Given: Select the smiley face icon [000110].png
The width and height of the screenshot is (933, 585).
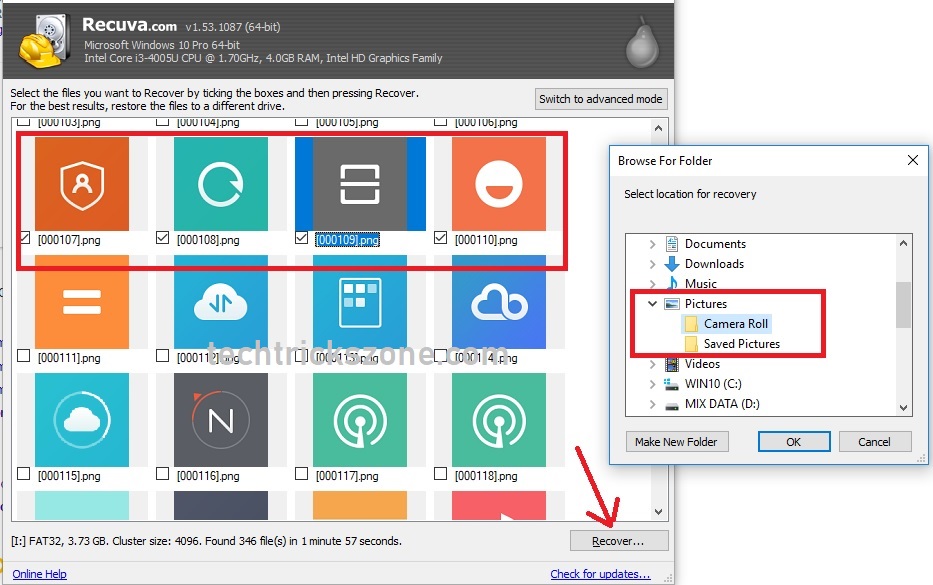Looking at the screenshot, I should pyautogui.click(x=498, y=184).
